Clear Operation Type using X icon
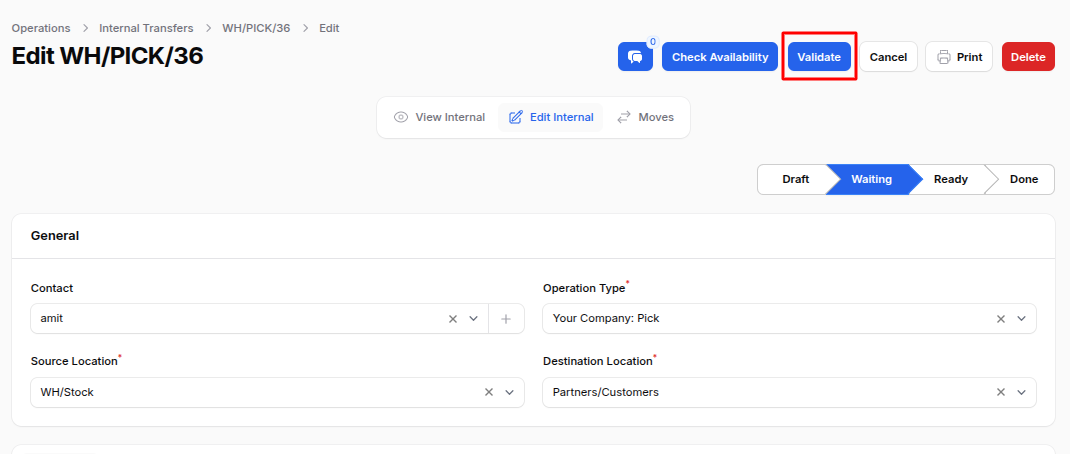The image size is (1070, 454). click(x=1001, y=319)
